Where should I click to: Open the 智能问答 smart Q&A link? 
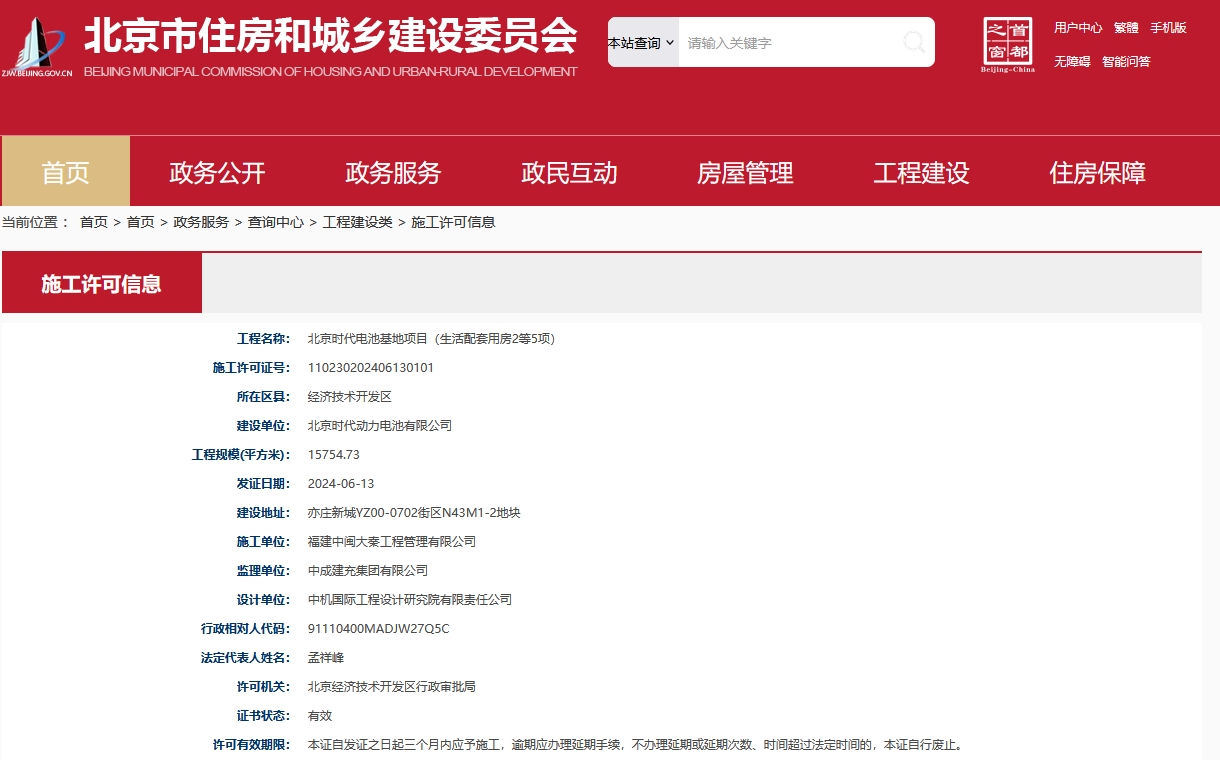pyautogui.click(x=1126, y=62)
